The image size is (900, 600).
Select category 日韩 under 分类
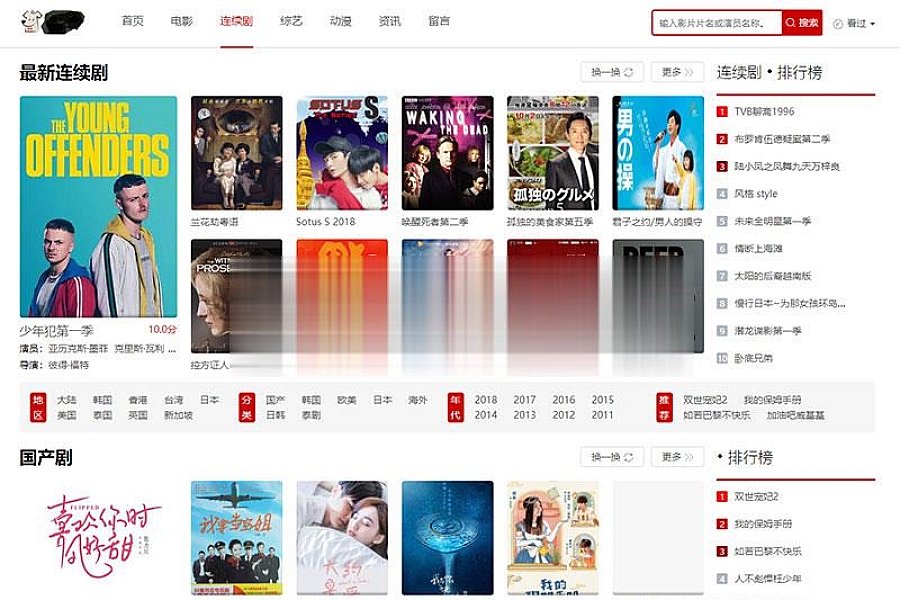pyautogui.click(x=276, y=415)
